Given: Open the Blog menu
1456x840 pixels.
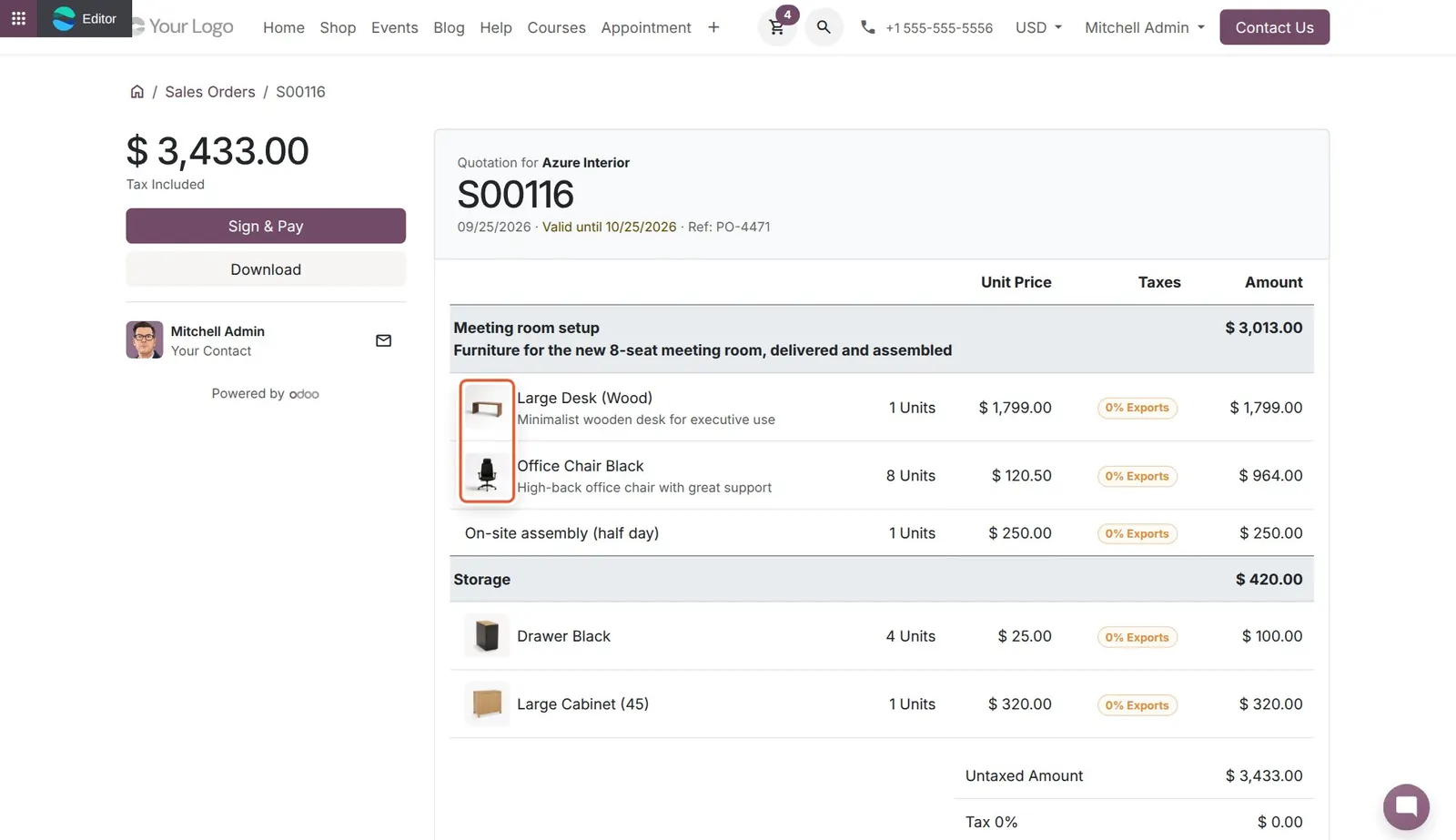Looking at the screenshot, I should tap(449, 27).
